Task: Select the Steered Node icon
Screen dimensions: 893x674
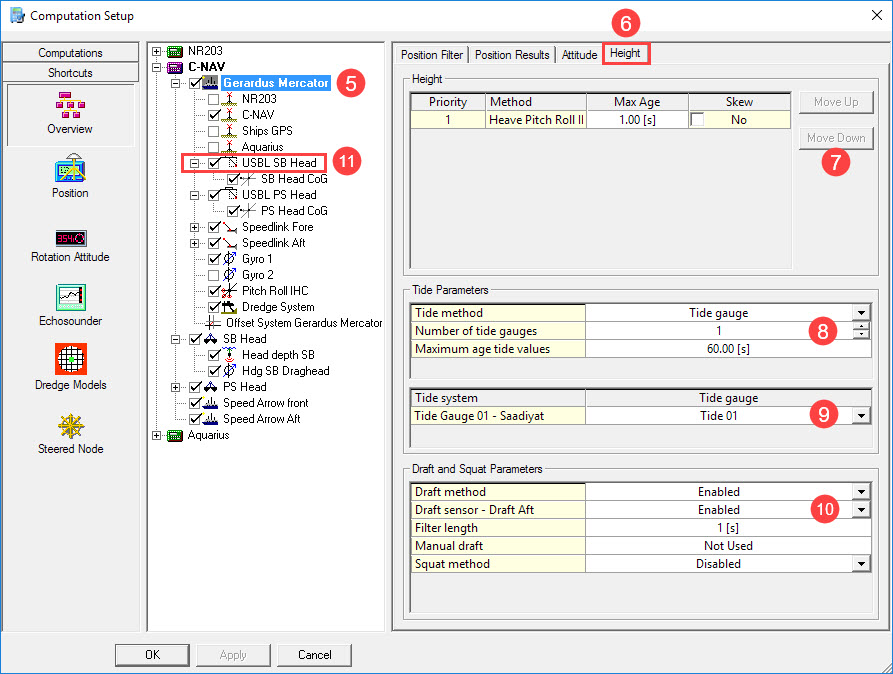Action: pyautogui.click(x=70, y=426)
